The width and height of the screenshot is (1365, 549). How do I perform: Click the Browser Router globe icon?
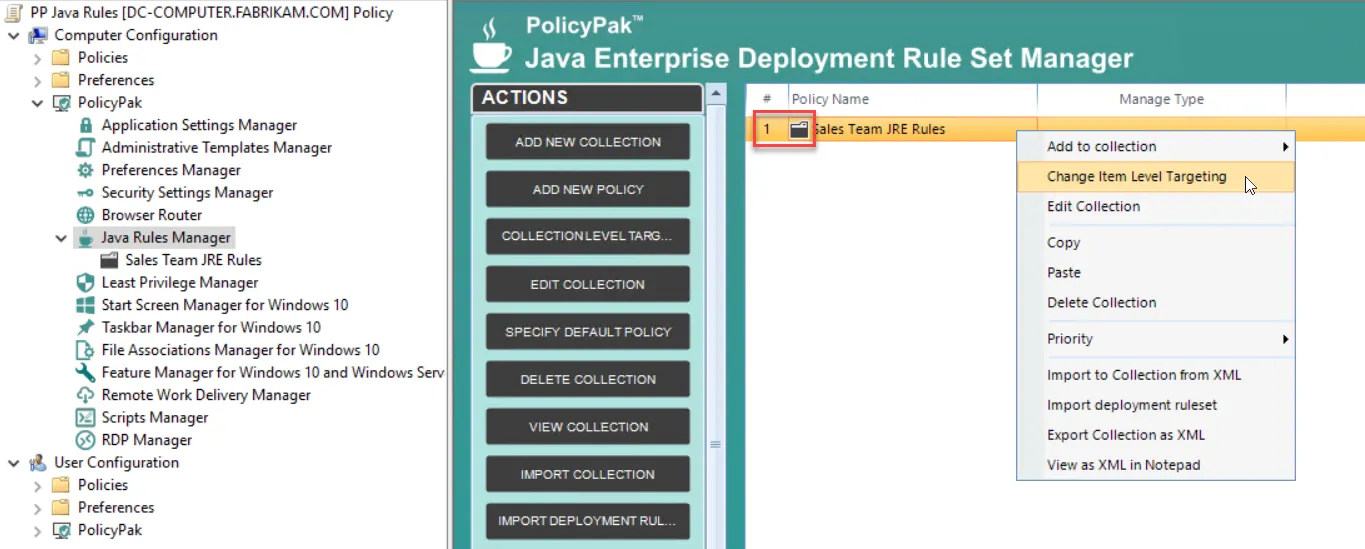85,215
